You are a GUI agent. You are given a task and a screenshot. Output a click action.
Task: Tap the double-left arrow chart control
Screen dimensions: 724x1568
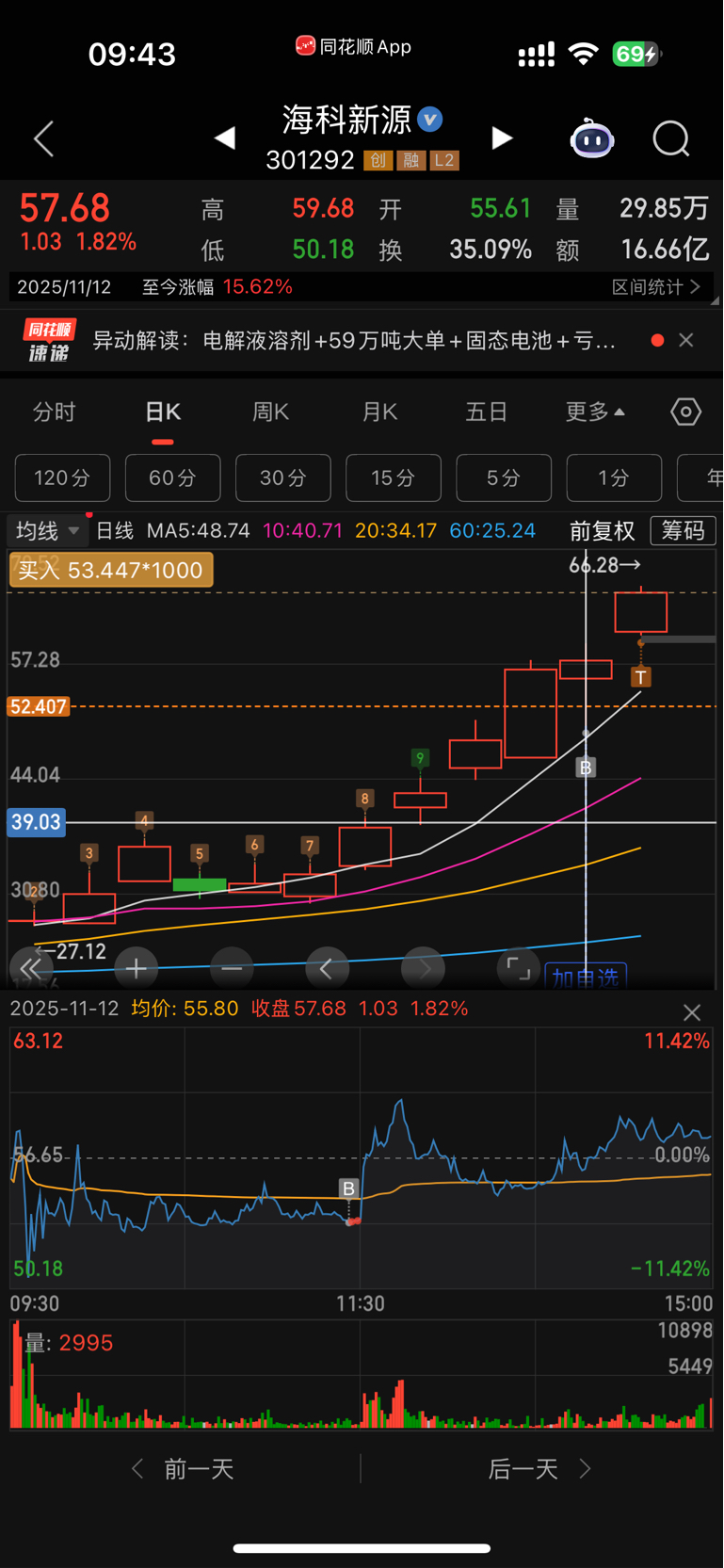point(30,967)
